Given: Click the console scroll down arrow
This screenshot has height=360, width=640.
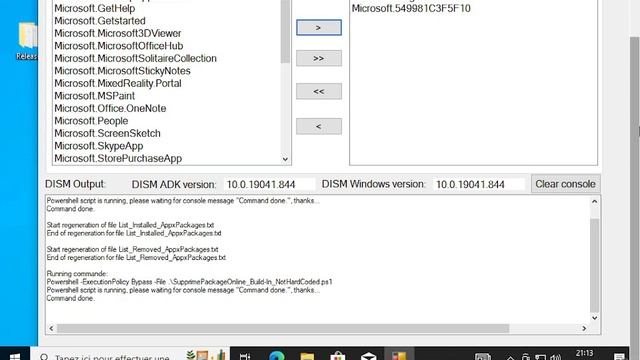Looking at the screenshot, I should click(x=595, y=318).
